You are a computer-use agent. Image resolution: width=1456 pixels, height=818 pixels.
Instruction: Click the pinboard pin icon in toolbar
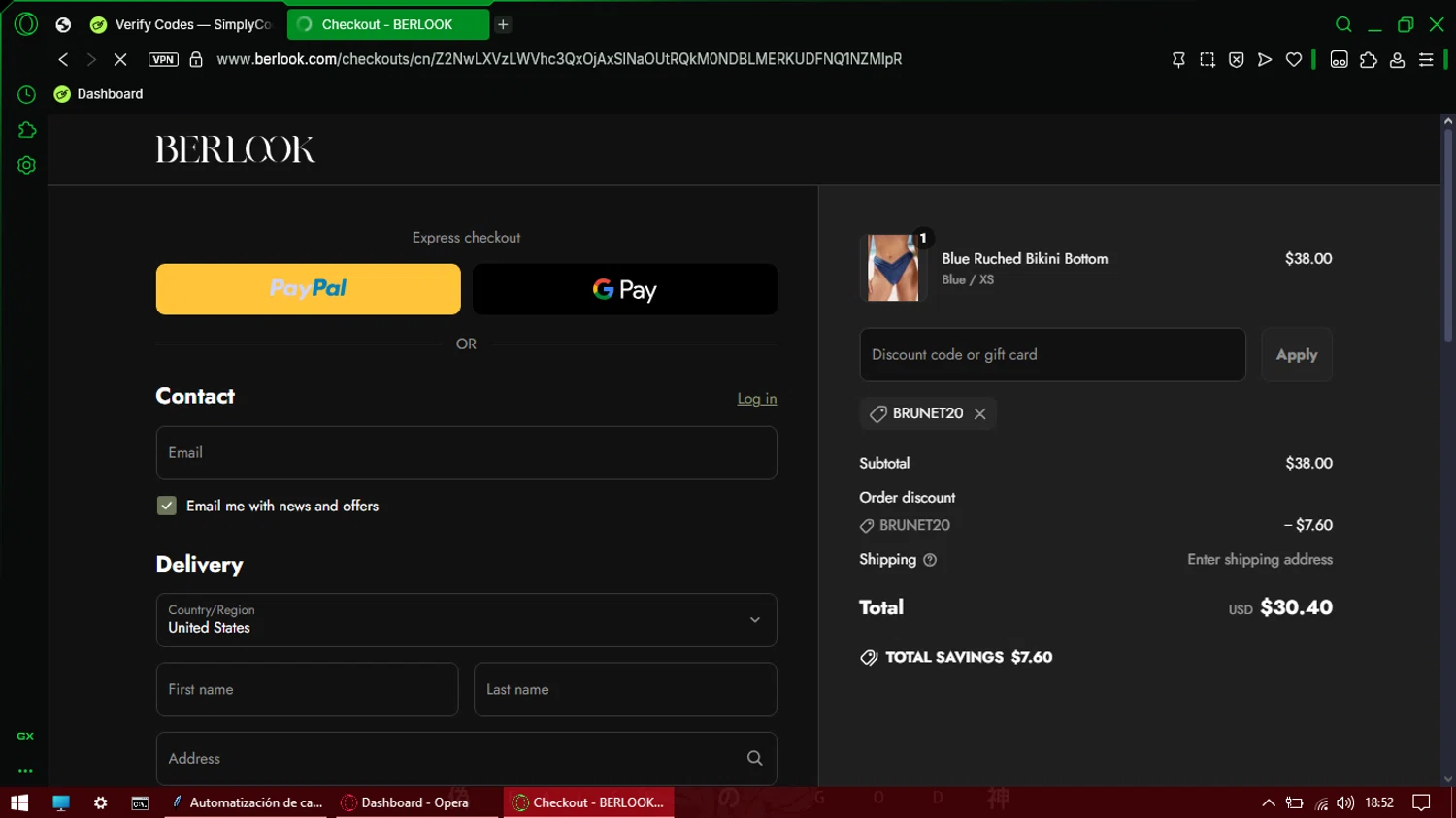click(x=1178, y=60)
